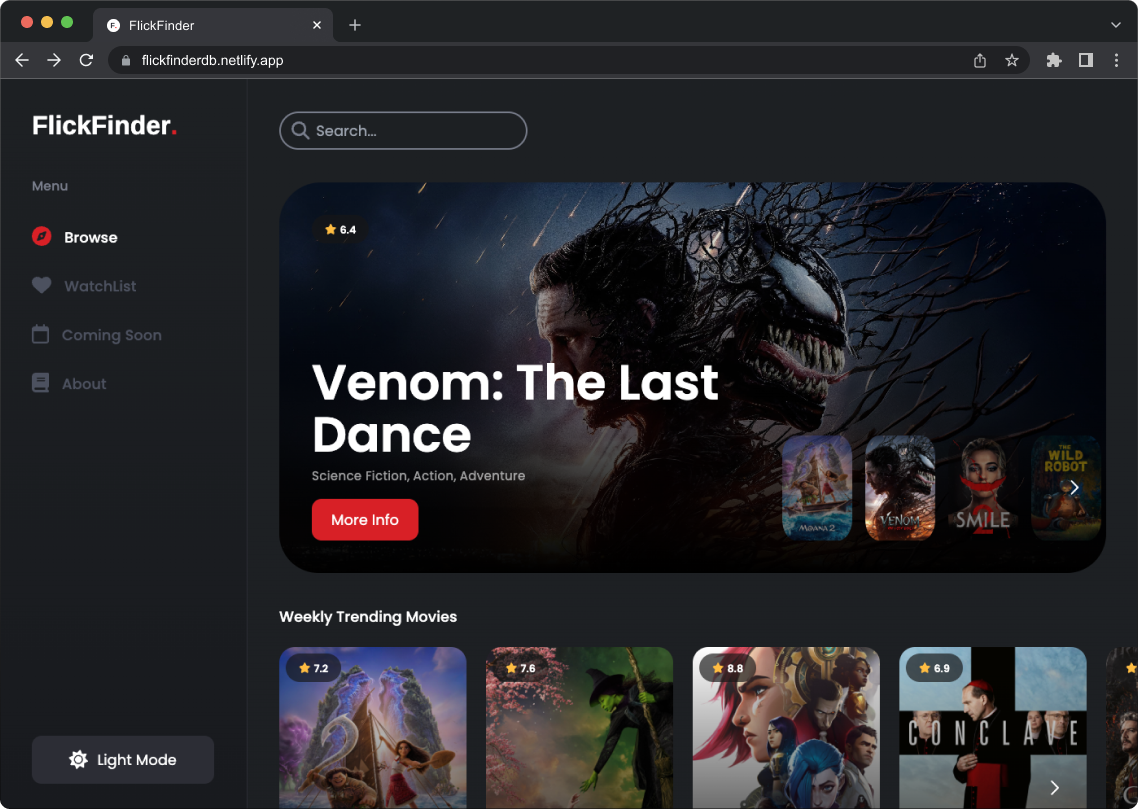Switch to Light Mode
Image resolution: width=1138 pixels, height=809 pixels.
[x=123, y=760]
